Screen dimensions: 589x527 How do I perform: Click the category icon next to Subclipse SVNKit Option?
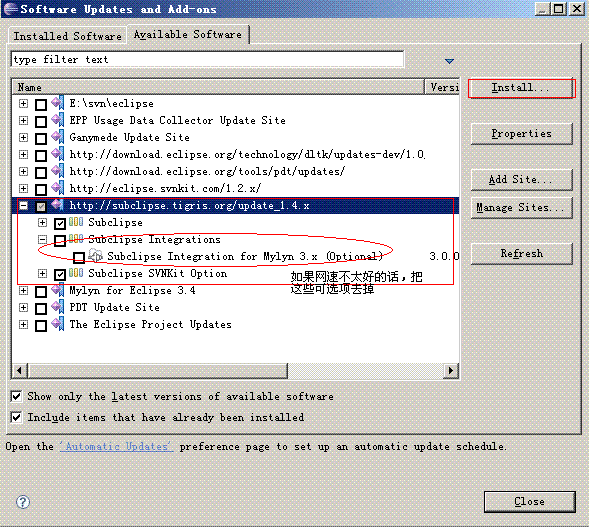[76, 273]
